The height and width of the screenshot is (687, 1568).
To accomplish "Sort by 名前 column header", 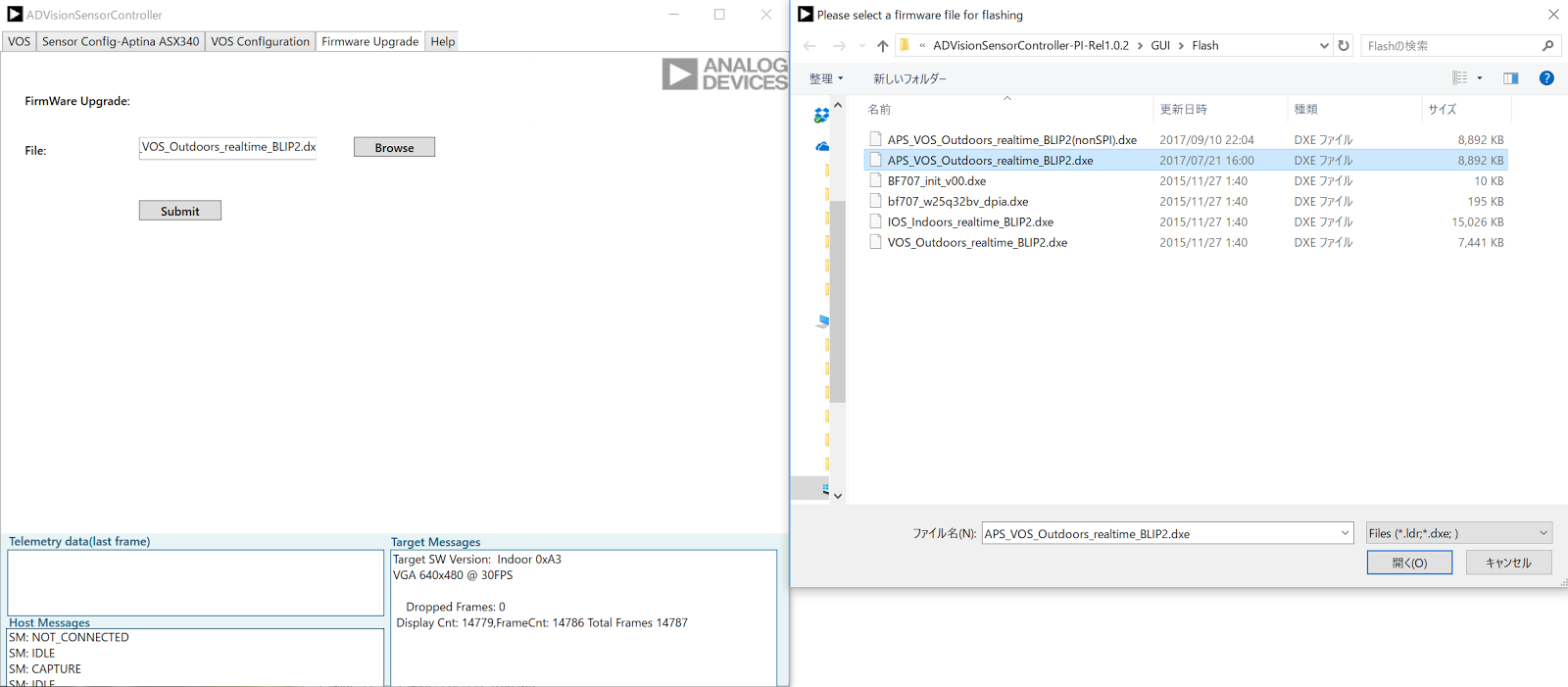I will pos(1006,109).
